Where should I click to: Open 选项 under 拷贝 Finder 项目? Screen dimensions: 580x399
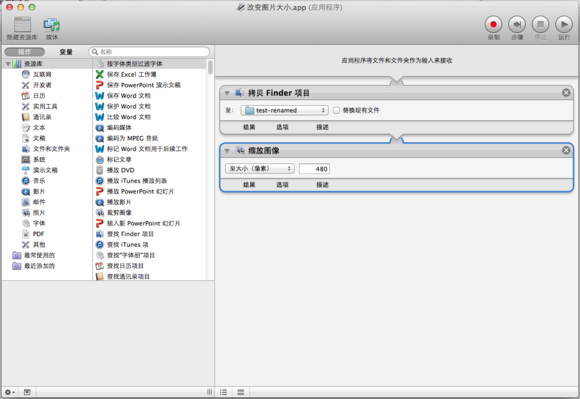[282, 127]
